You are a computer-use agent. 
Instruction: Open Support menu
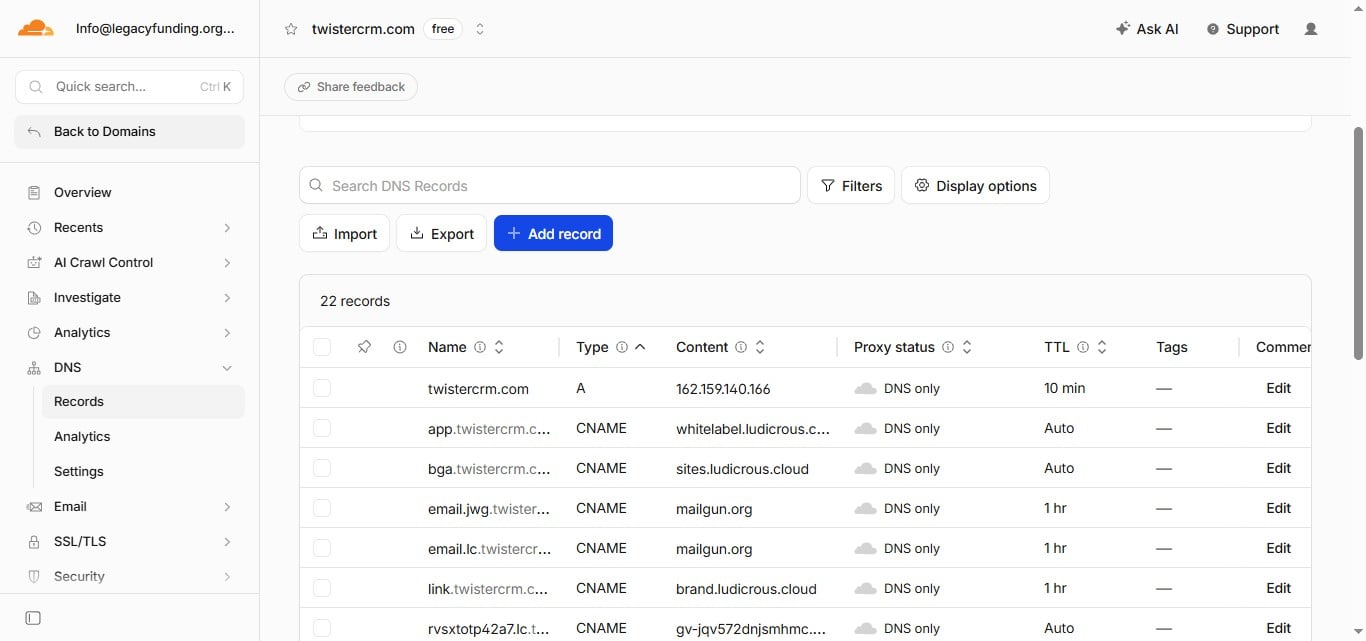(1243, 29)
